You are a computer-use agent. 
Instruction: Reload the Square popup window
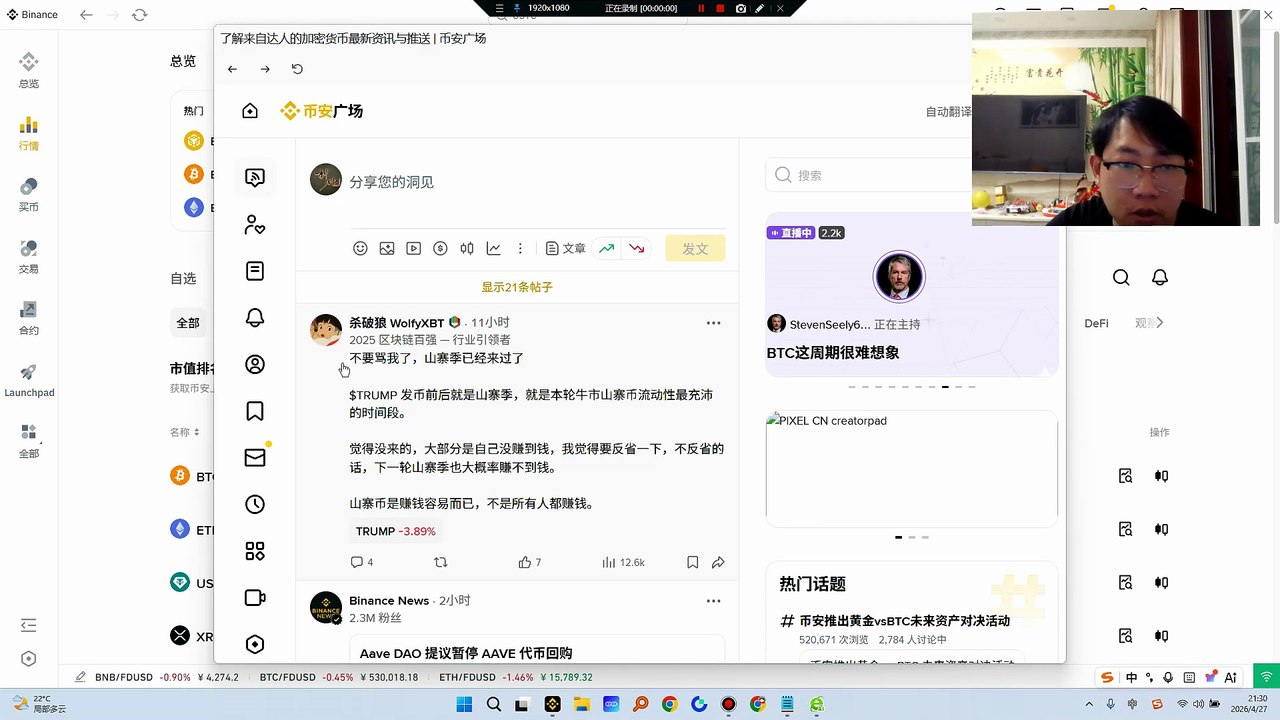tap(297, 69)
